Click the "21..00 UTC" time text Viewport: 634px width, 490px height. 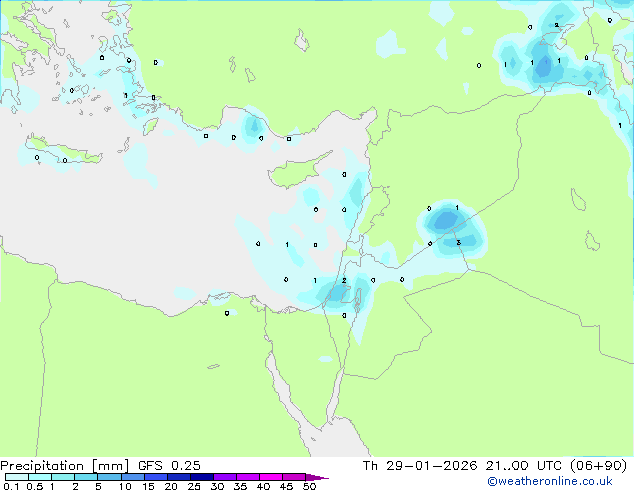pos(524,466)
